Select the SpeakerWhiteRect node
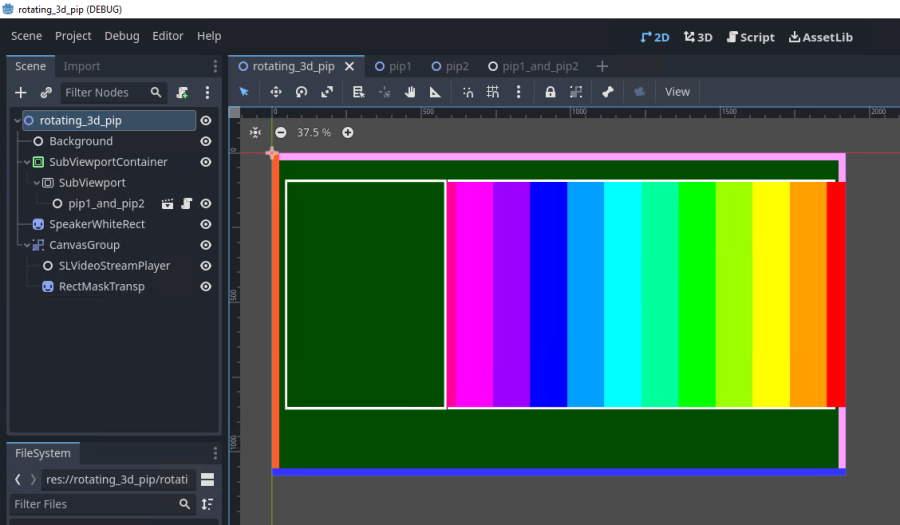Image resolution: width=900 pixels, height=525 pixels. tap(97, 224)
